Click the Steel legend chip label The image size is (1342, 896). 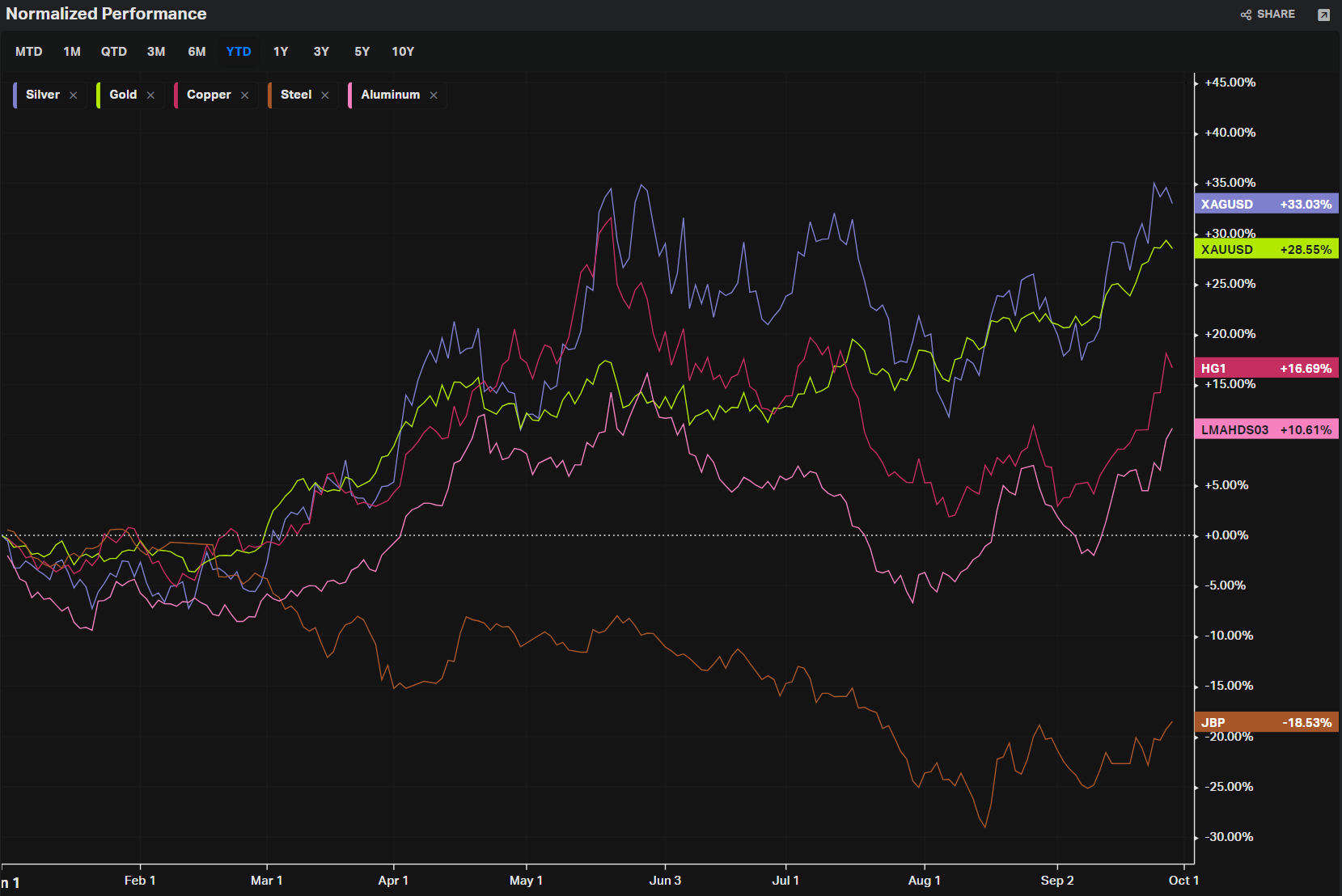click(296, 95)
